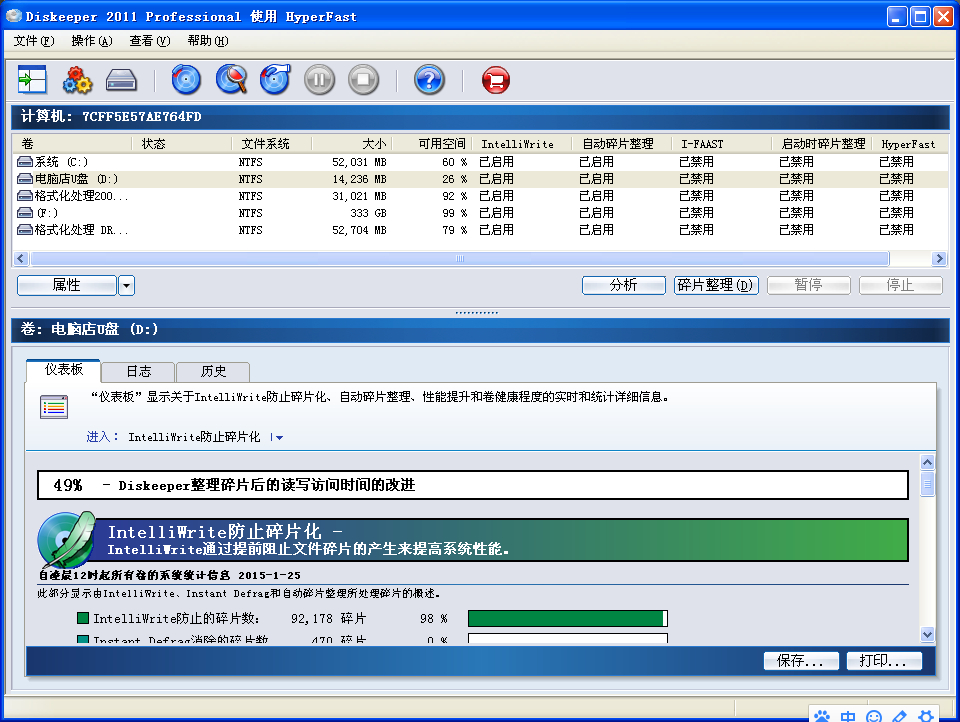Click the IntelliWrite 98% green progress bar

tap(568, 619)
